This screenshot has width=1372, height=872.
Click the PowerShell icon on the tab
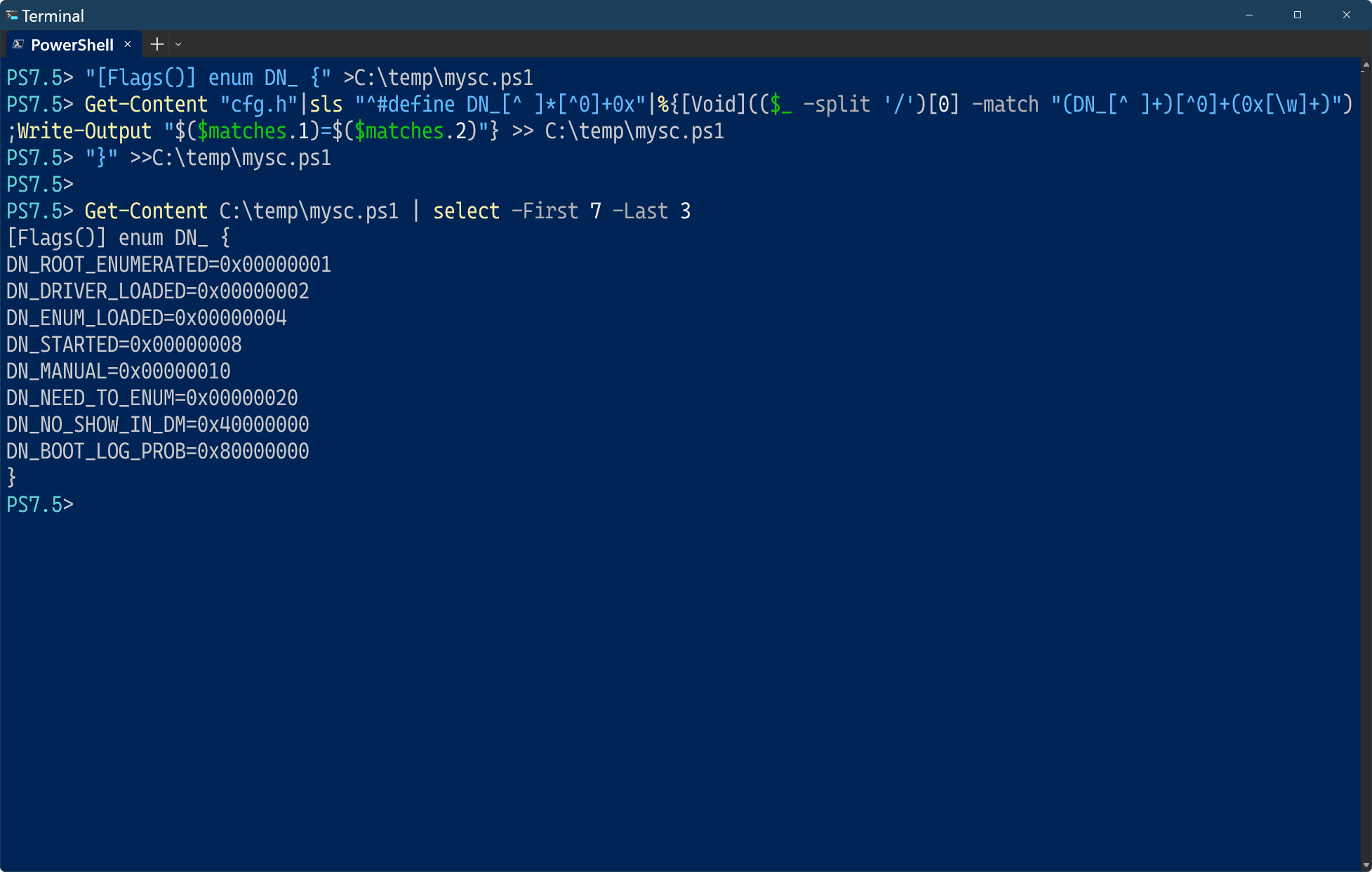(18, 44)
